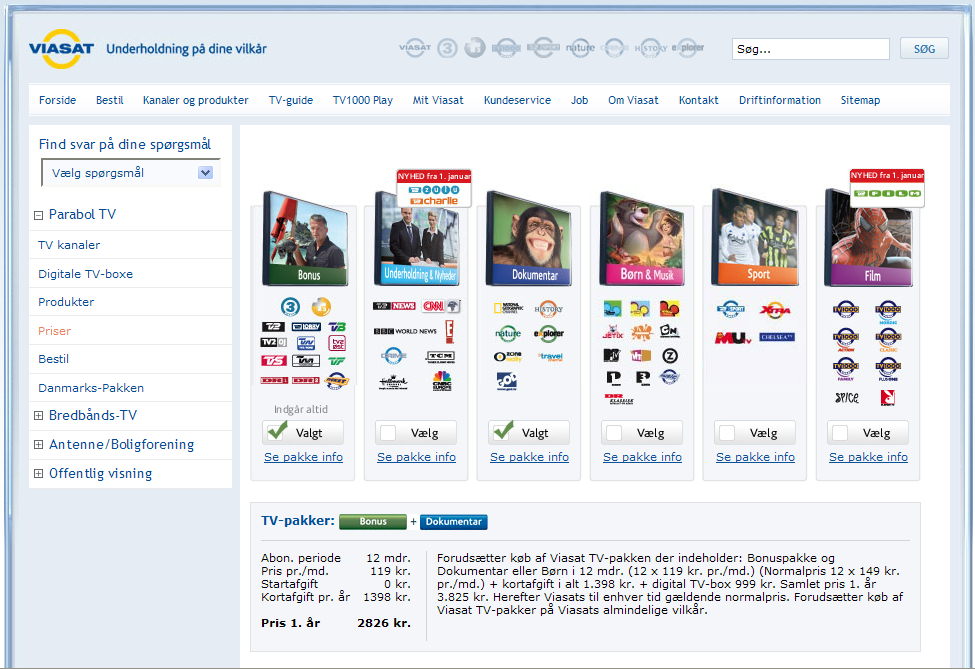Click the SØG search button
This screenshot has width=975, height=669.
(x=924, y=48)
